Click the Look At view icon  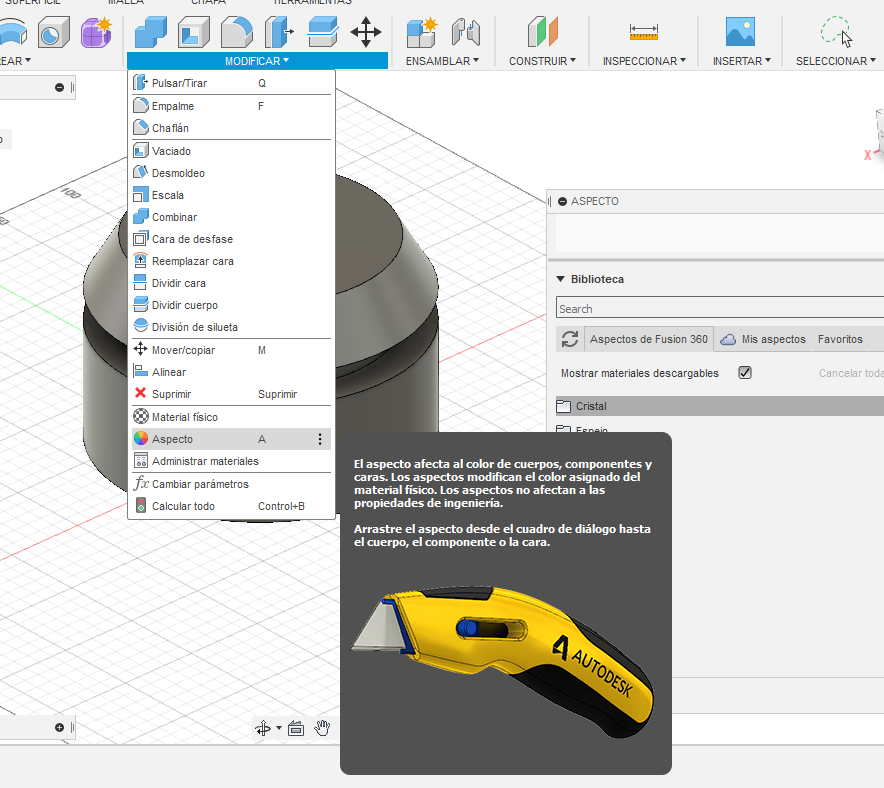click(295, 728)
